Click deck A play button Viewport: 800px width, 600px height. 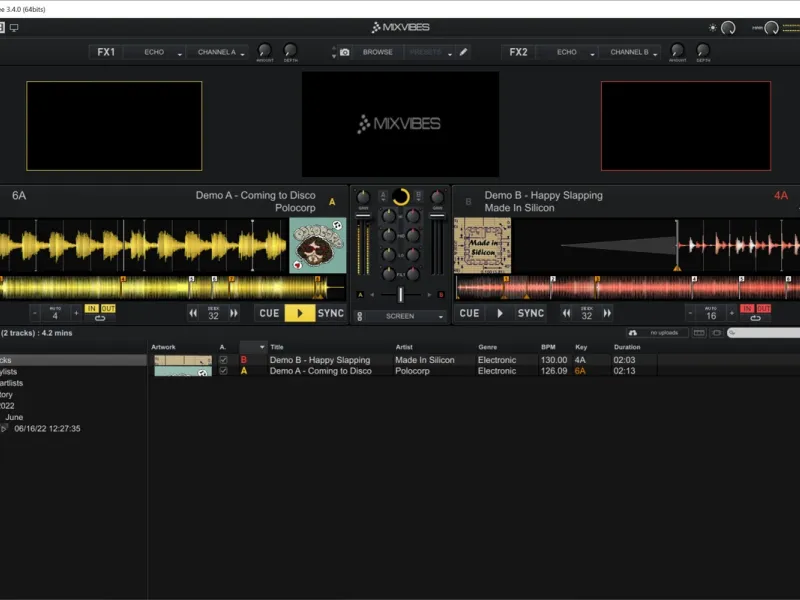300,313
